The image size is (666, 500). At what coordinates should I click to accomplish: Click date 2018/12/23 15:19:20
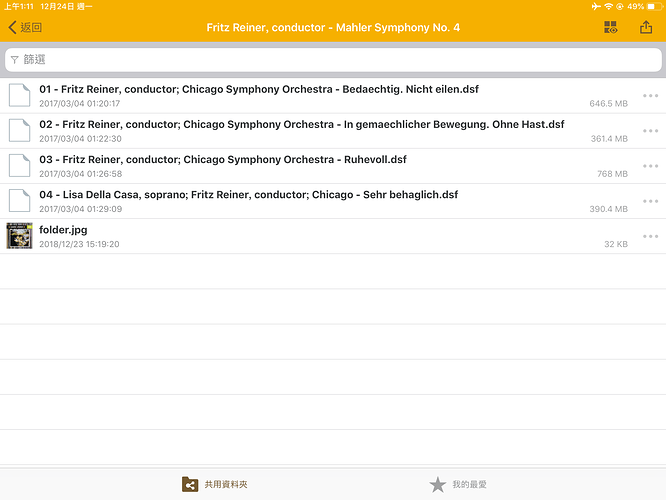[x=79, y=244]
